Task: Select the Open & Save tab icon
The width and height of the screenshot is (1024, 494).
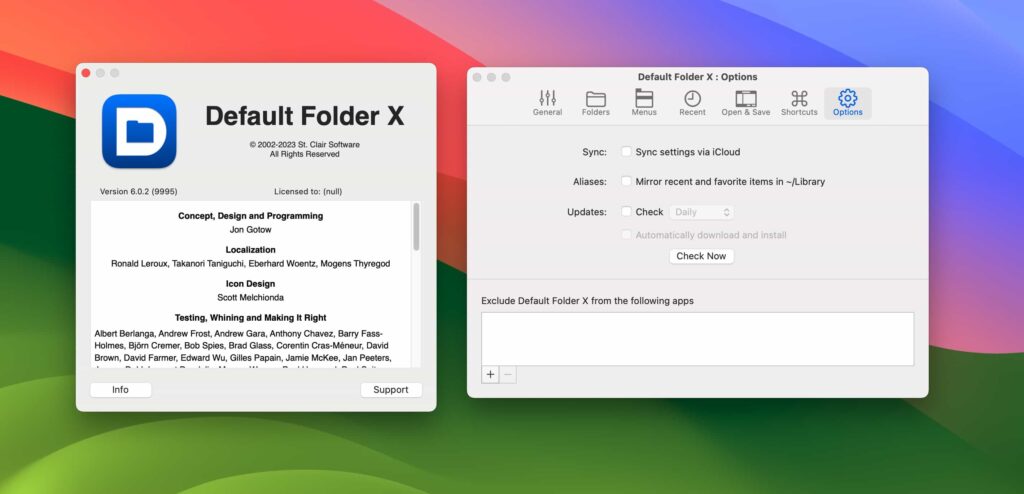Action: coord(746,103)
